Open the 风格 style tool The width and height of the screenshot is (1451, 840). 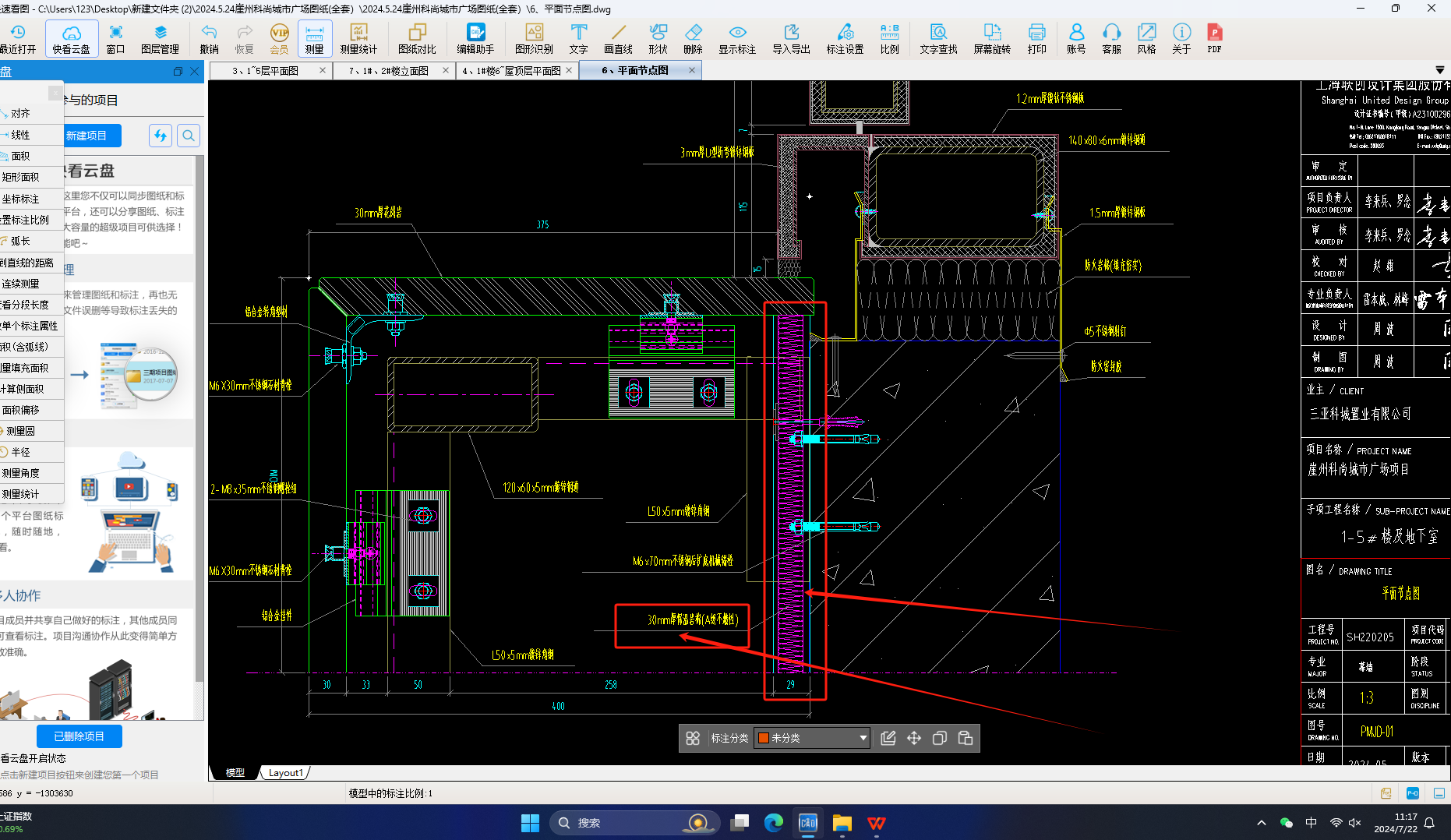(1146, 39)
